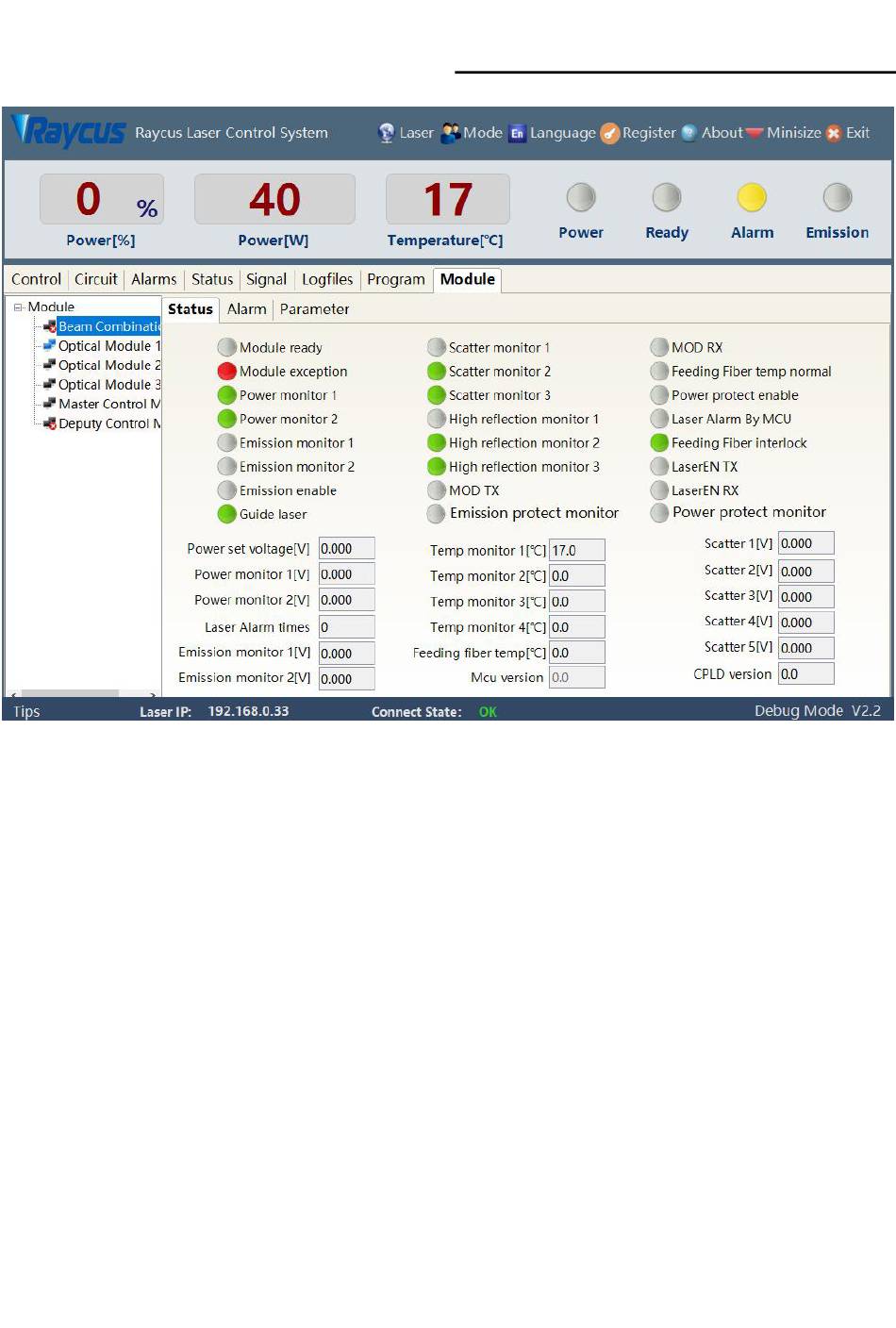The height and width of the screenshot is (1328, 896).
Task: Click the Register key icon
Action: (610, 133)
